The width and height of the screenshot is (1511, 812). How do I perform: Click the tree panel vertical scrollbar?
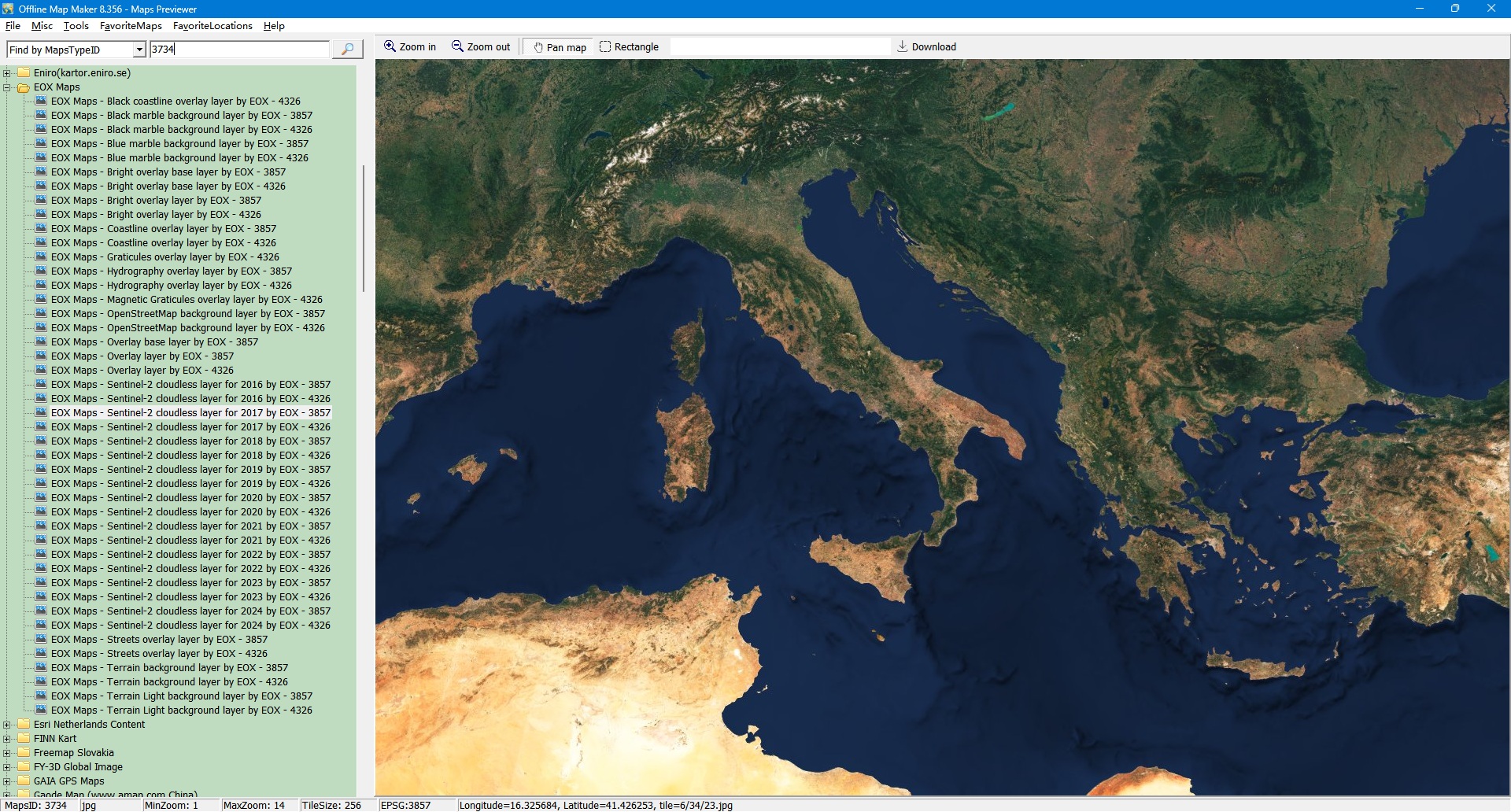(x=363, y=228)
